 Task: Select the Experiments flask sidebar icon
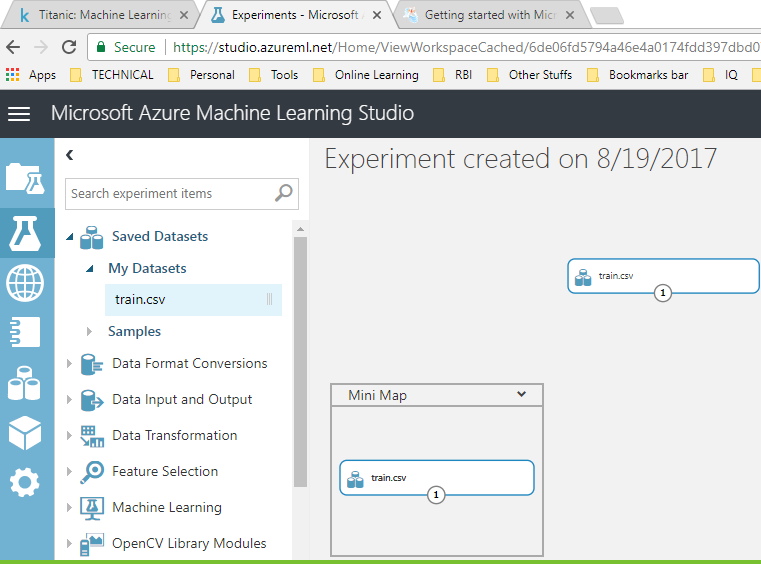click(x=25, y=232)
